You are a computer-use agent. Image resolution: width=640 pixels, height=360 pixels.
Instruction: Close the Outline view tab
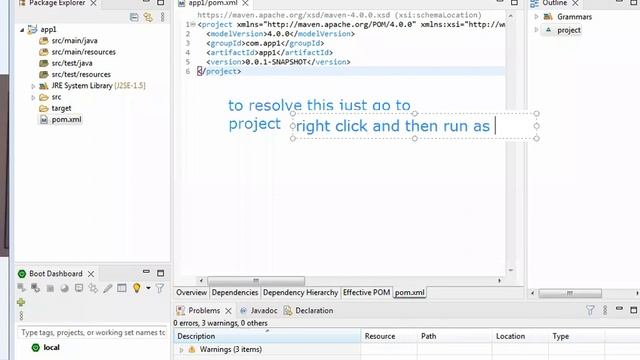(575, 3)
